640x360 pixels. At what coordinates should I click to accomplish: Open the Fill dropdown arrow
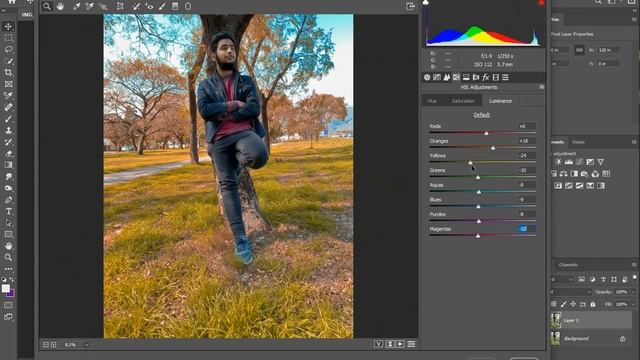pos(633,304)
